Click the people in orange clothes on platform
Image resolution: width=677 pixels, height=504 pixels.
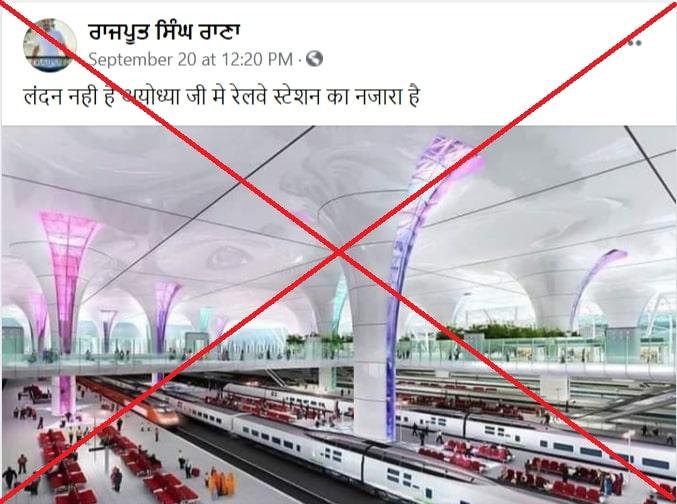point(223,482)
